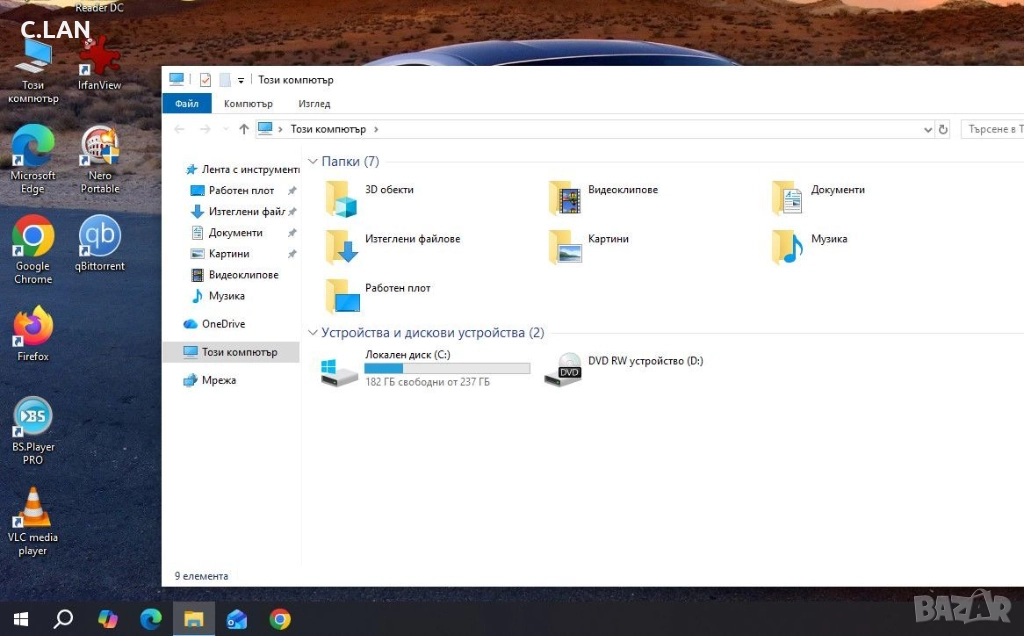1024x636 pixels.
Task: Open the 3D обекти folder
Action: click(342, 198)
